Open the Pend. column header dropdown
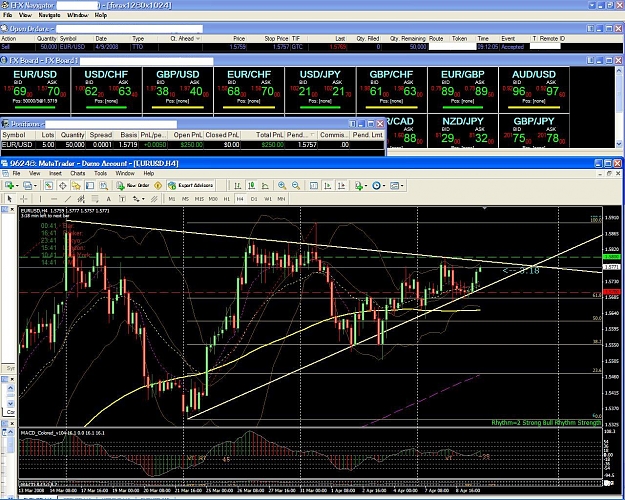Screen dimensions: 625x500 point(312,135)
